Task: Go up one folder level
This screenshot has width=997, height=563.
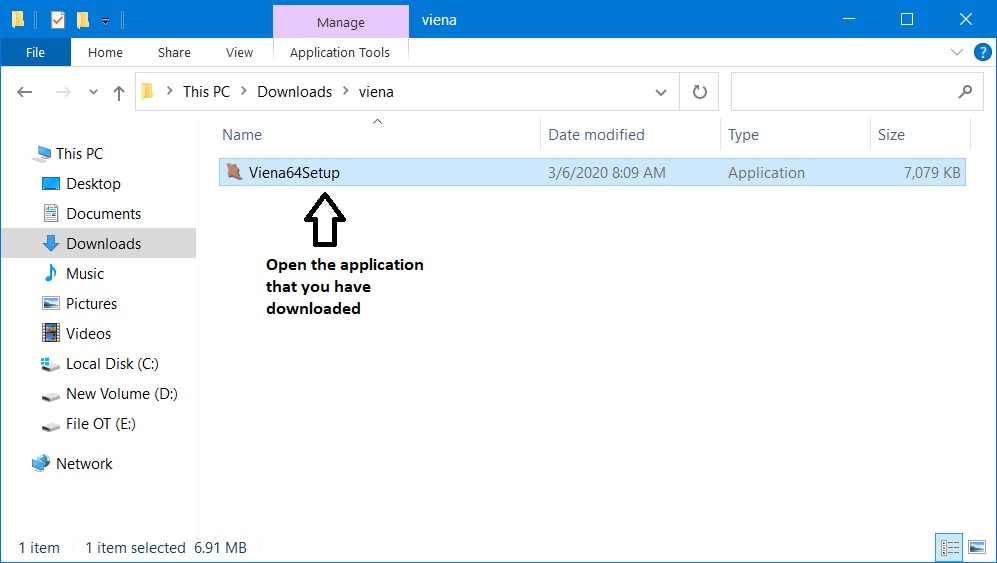Action: point(119,93)
